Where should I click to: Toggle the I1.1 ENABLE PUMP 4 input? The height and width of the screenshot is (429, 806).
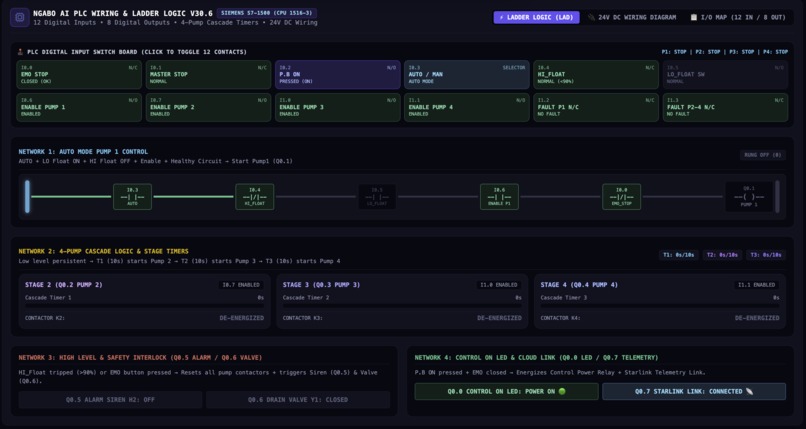[x=467, y=107]
